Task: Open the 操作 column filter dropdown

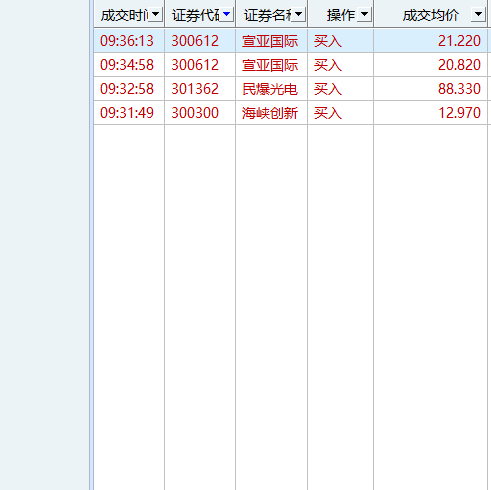Action: tap(364, 14)
